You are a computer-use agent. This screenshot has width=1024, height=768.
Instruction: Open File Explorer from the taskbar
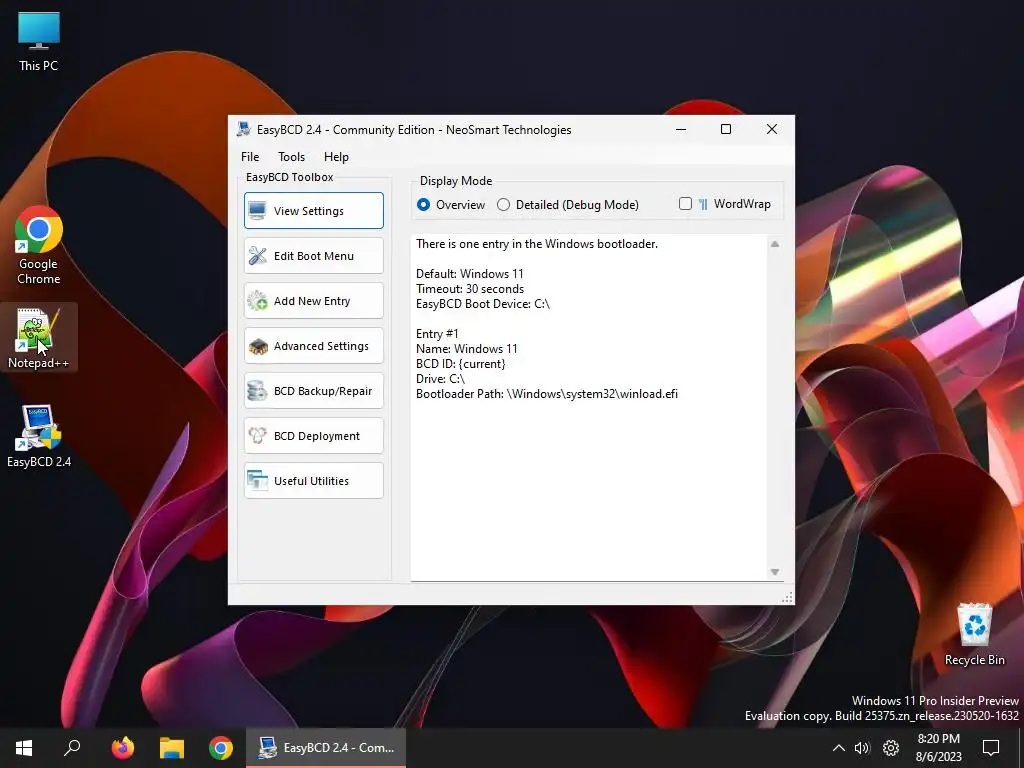point(172,748)
